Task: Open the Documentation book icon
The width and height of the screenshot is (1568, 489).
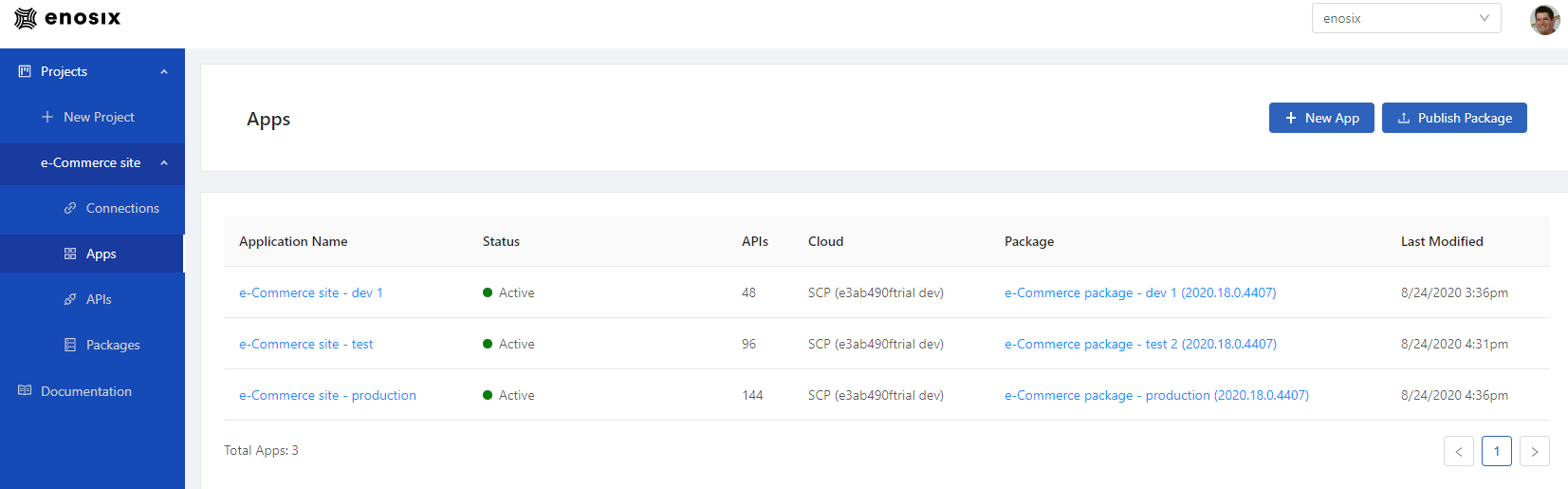Action: (25, 390)
